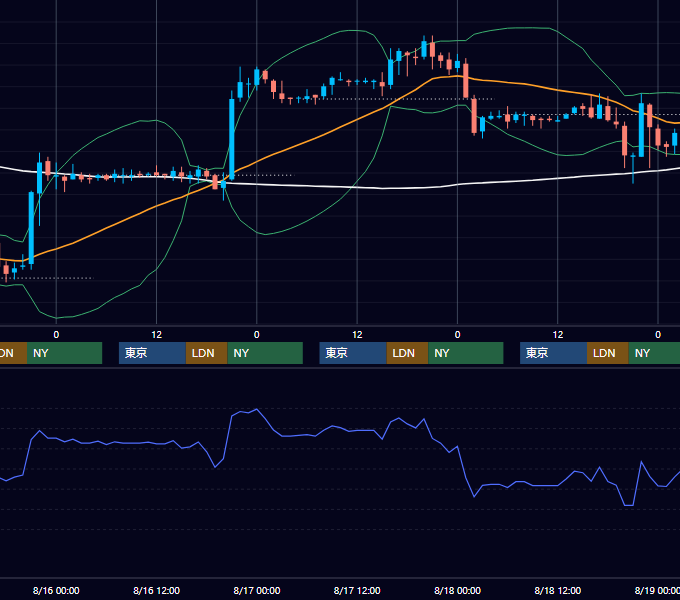Click the 8/18 00:00 date label

pyautogui.click(x=458, y=590)
